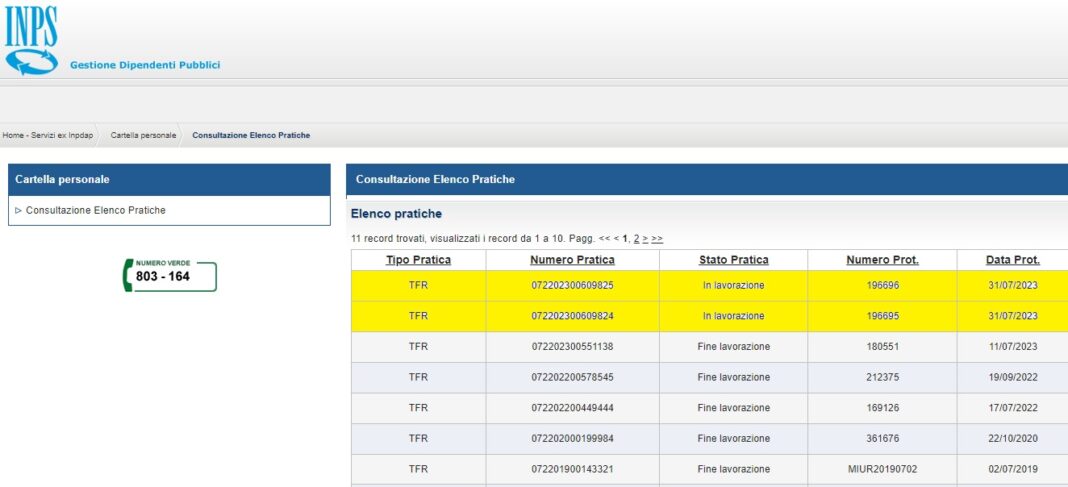Click the Consultazione Elenco Pratiche breadcrumb
The image size is (1068, 487).
click(x=251, y=136)
